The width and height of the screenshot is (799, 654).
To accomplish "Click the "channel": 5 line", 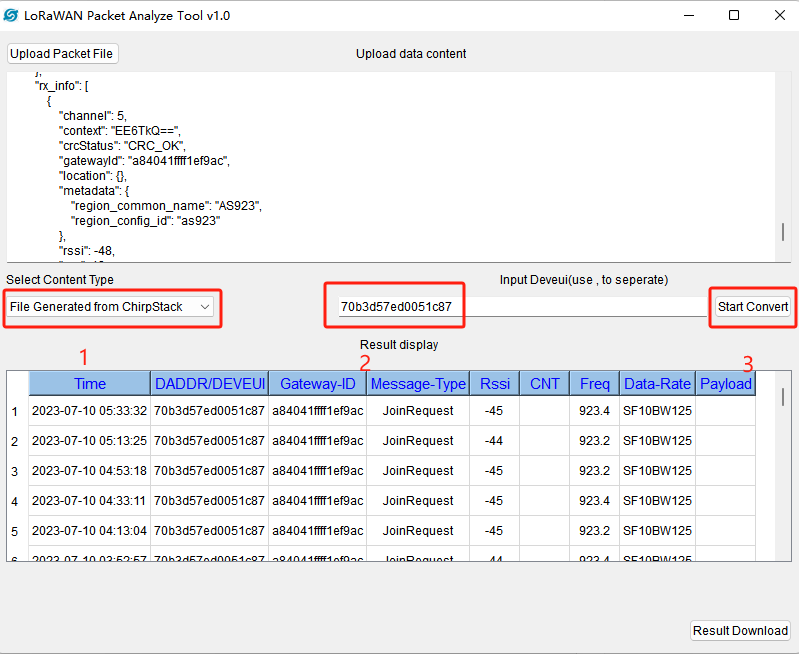I will (x=93, y=116).
